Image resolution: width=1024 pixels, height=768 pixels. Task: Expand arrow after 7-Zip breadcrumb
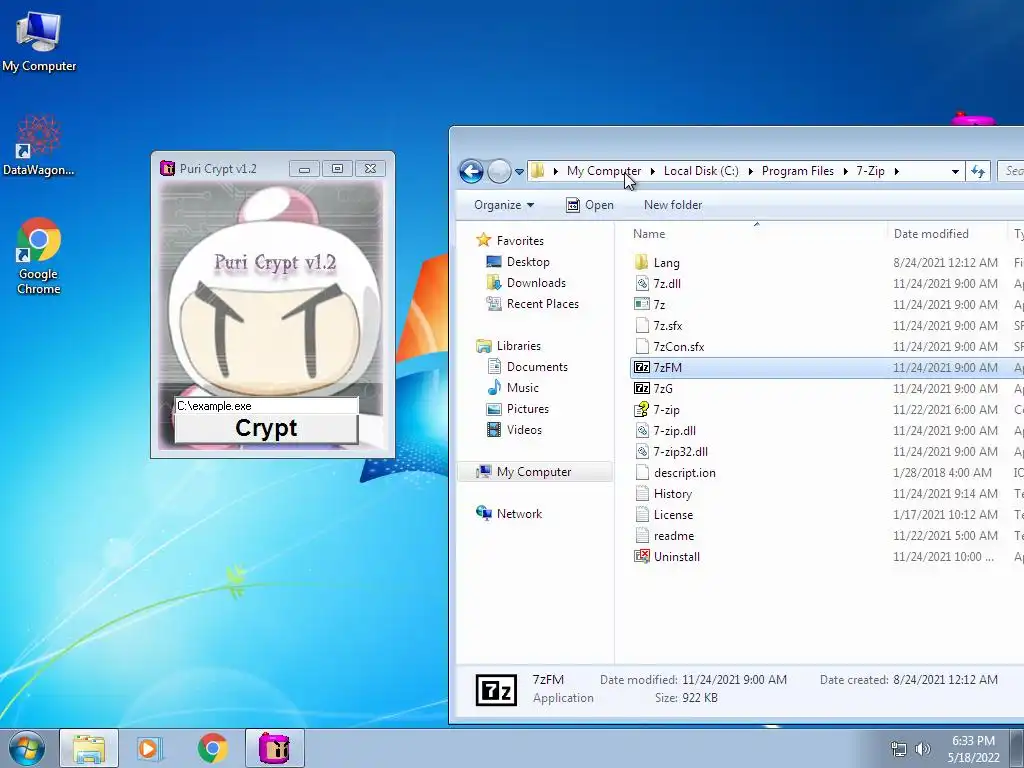897,171
